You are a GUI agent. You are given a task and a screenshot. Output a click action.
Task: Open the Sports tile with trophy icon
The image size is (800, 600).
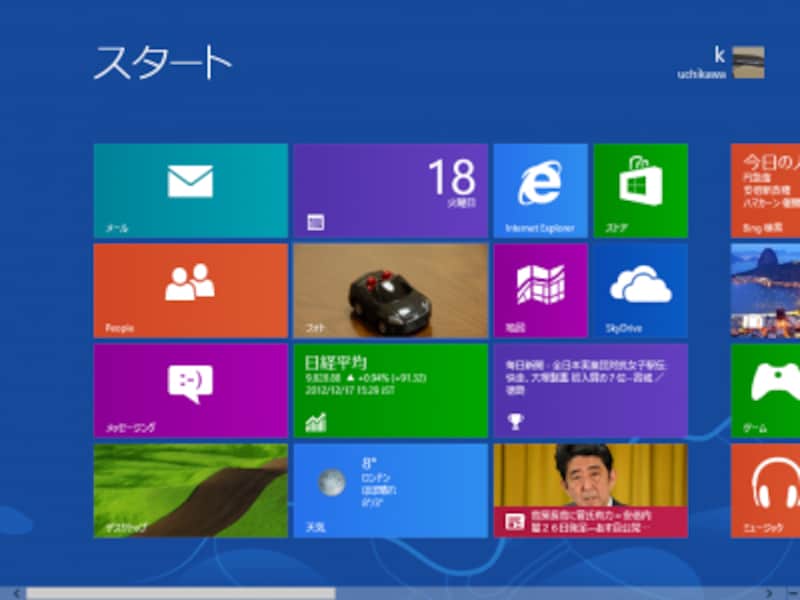click(591, 391)
